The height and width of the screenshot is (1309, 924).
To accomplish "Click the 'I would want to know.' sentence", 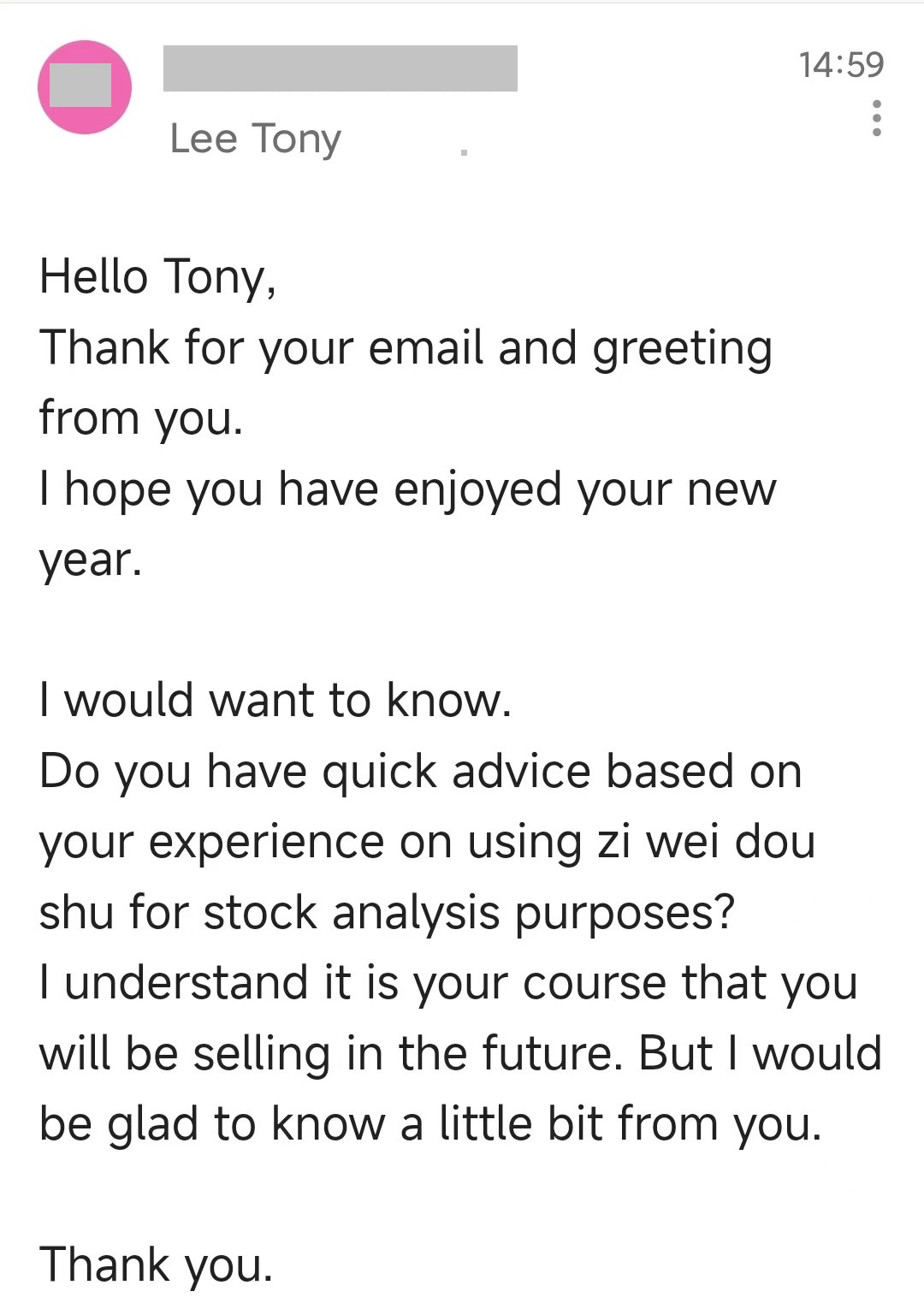I will tap(275, 701).
